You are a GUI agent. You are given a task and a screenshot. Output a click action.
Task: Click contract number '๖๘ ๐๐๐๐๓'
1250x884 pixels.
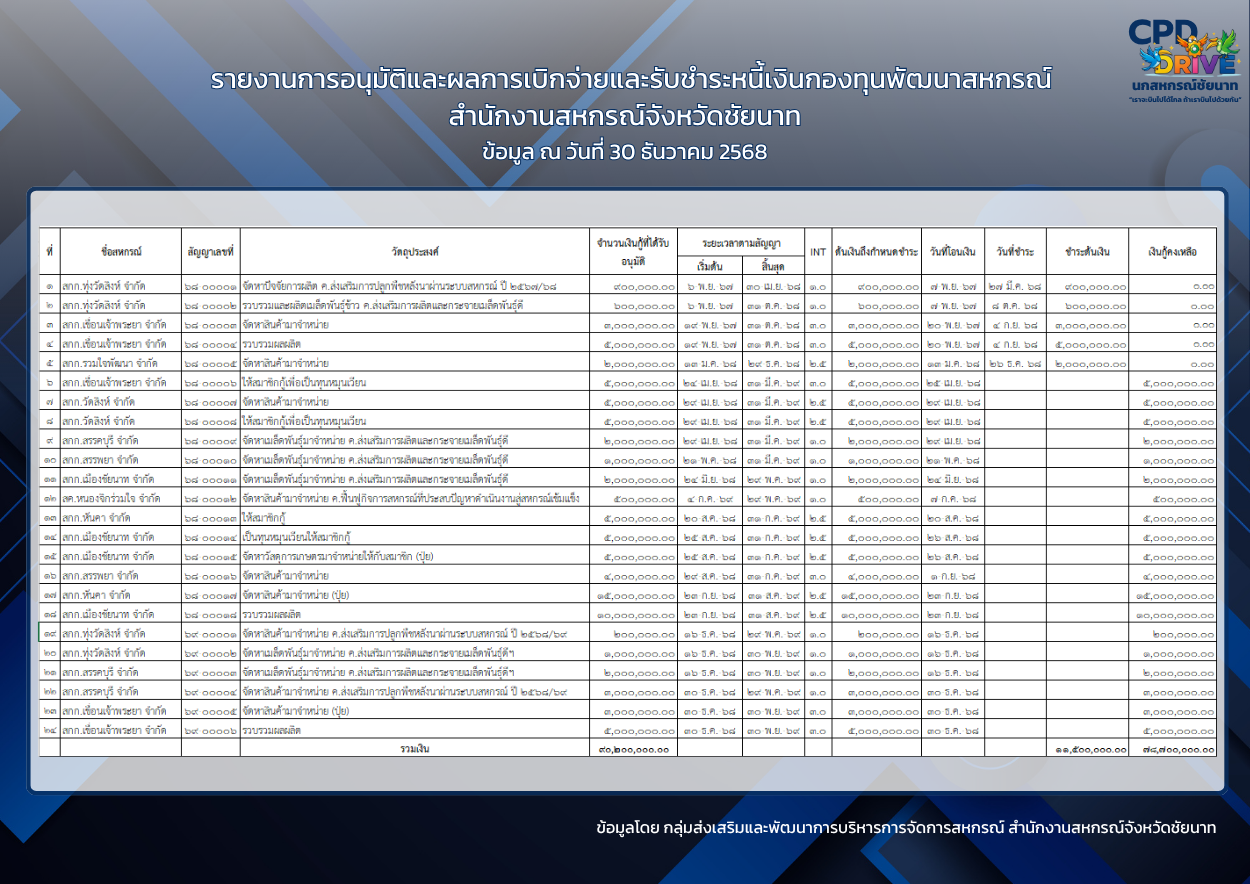[211, 325]
